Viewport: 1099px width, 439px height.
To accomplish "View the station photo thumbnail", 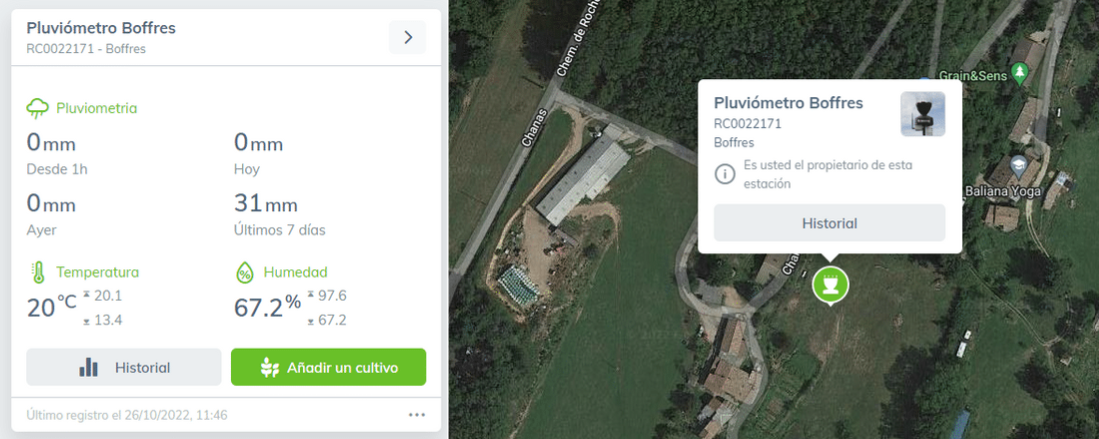I will pos(922,114).
